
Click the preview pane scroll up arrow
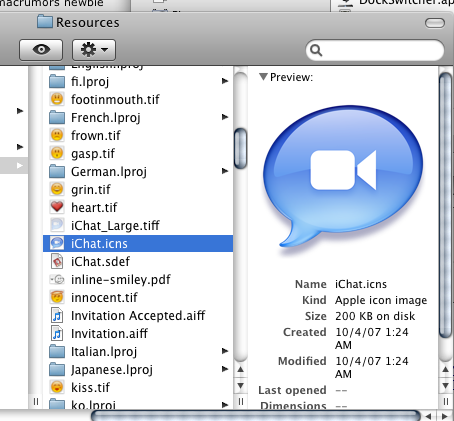pos(446,369)
